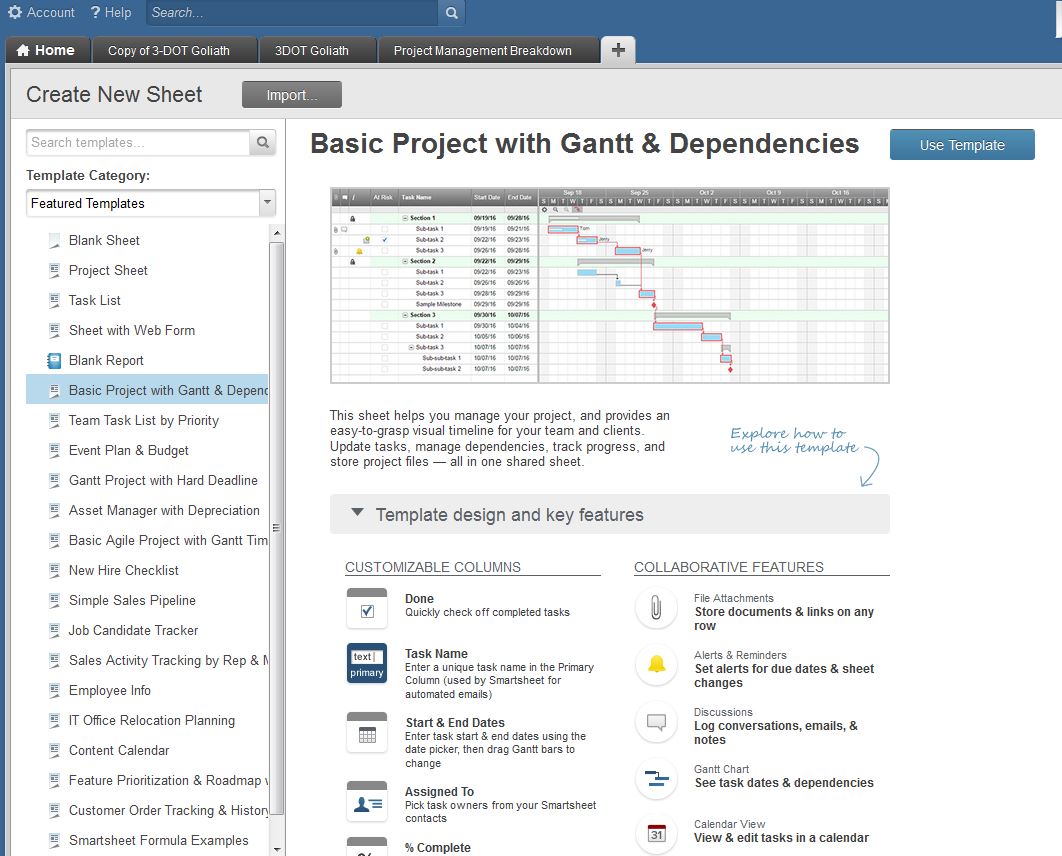Click the Employee Info template icon
This screenshot has height=856, width=1062.
pyautogui.click(x=54, y=690)
